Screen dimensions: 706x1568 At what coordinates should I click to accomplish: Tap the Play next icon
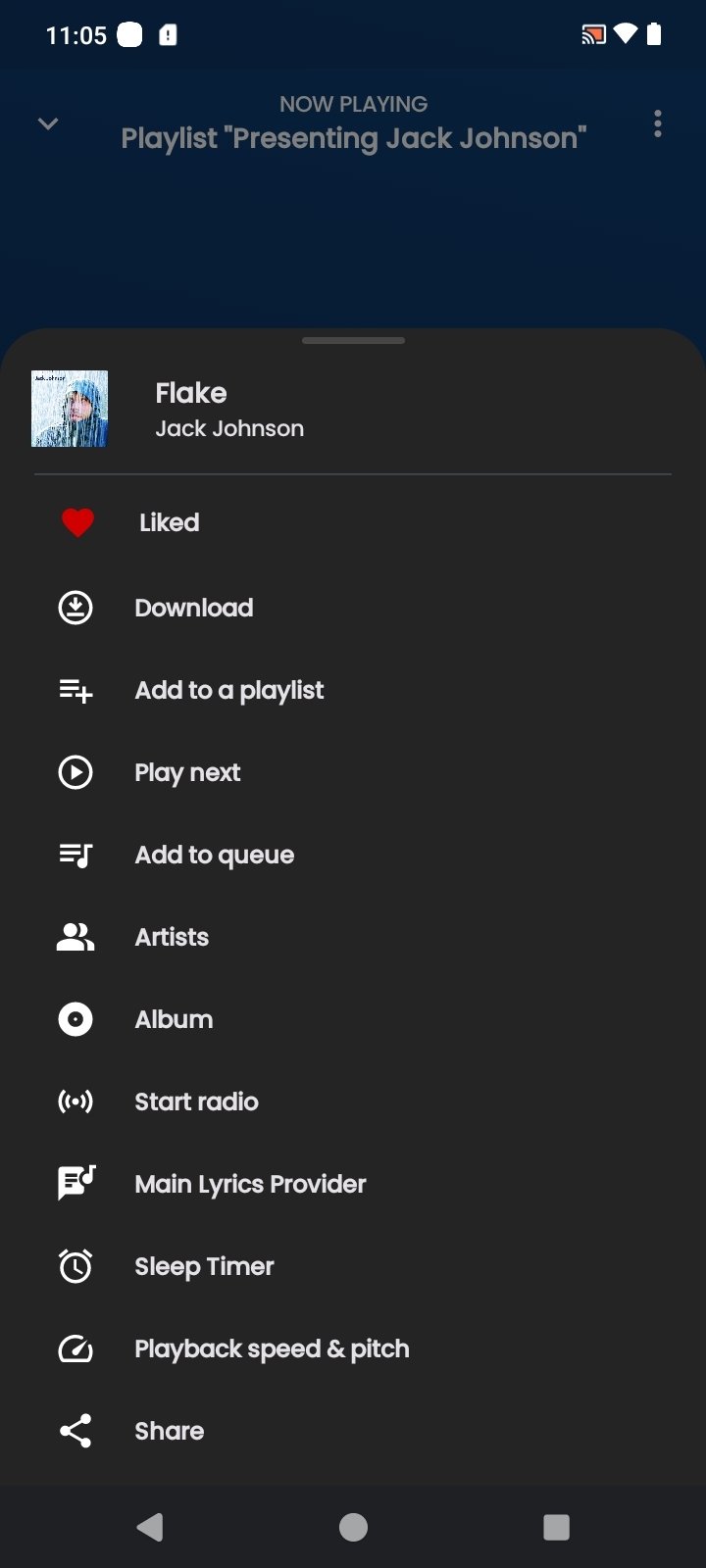pos(76,772)
